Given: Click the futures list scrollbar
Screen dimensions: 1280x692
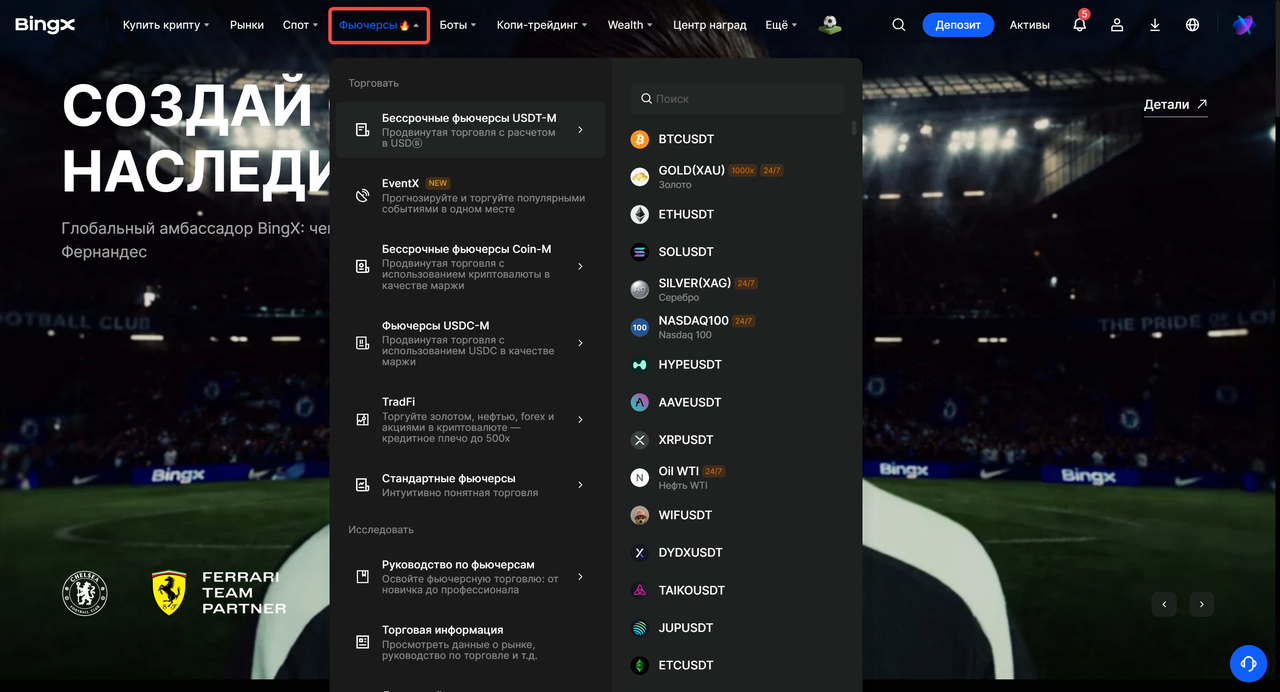Looking at the screenshot, I should 854,128.
